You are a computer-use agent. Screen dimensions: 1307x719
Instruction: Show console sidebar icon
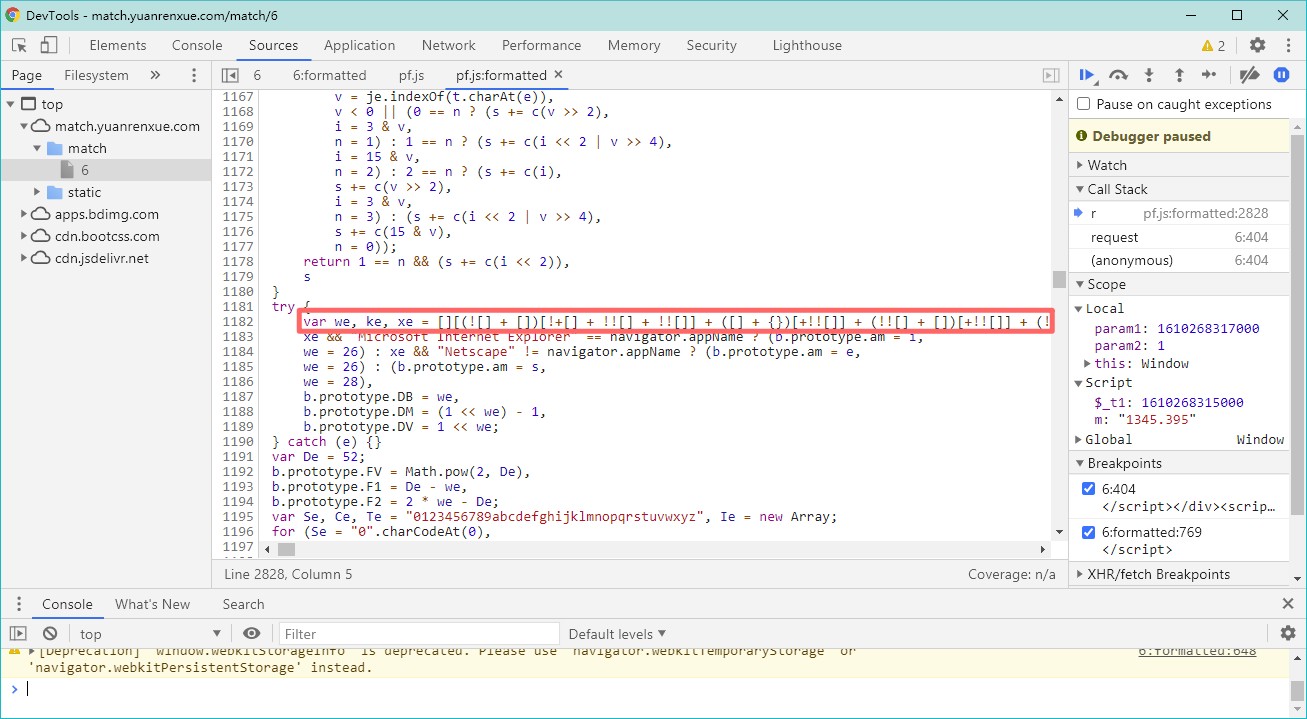click(x=18, y=634)
